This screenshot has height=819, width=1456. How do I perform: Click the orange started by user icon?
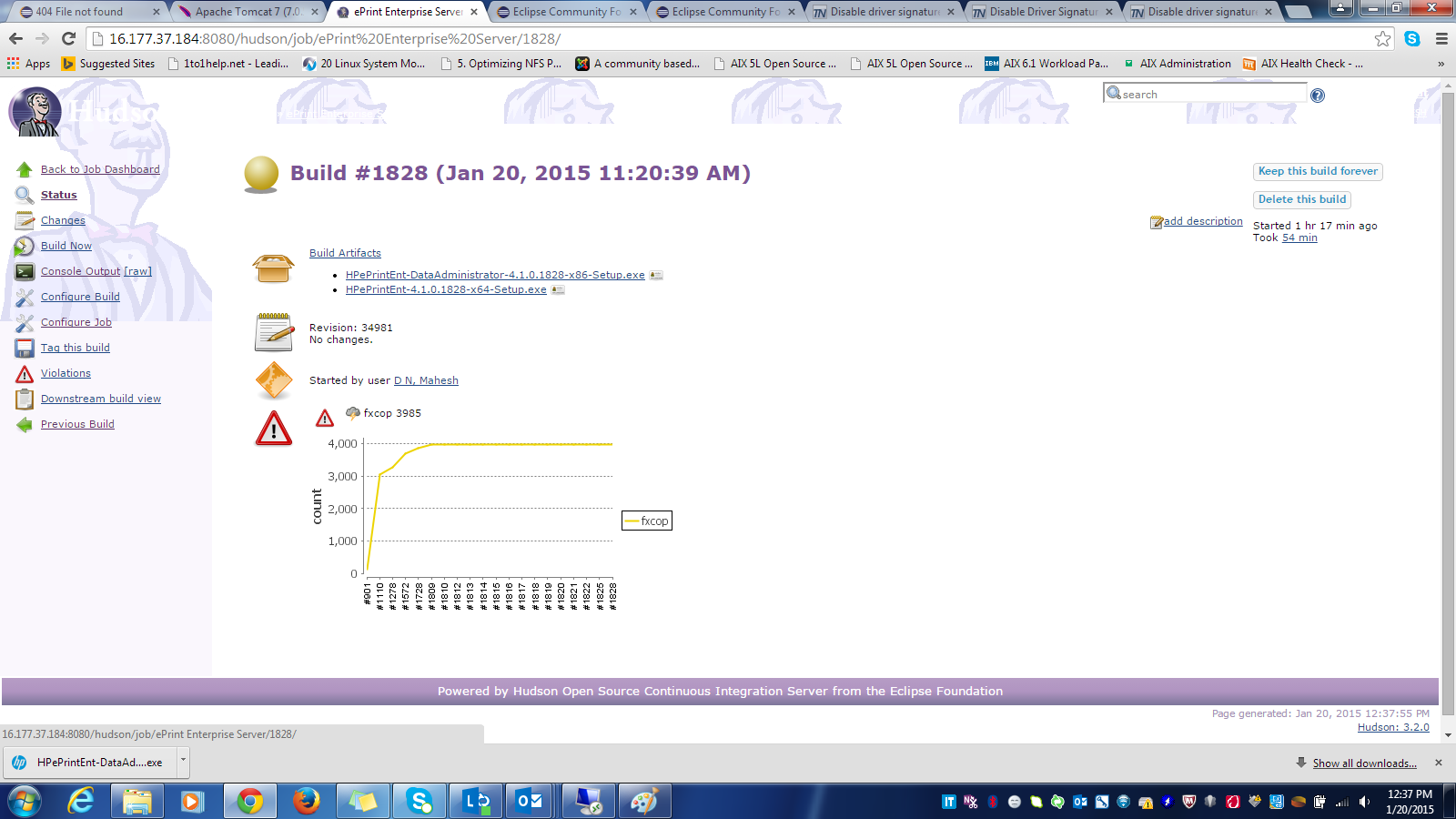[274, 380]
